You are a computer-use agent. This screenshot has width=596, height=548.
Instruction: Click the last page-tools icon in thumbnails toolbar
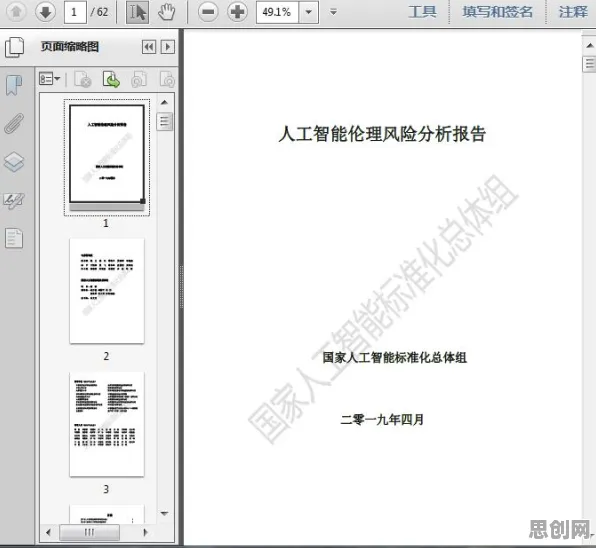coord(167,79)
